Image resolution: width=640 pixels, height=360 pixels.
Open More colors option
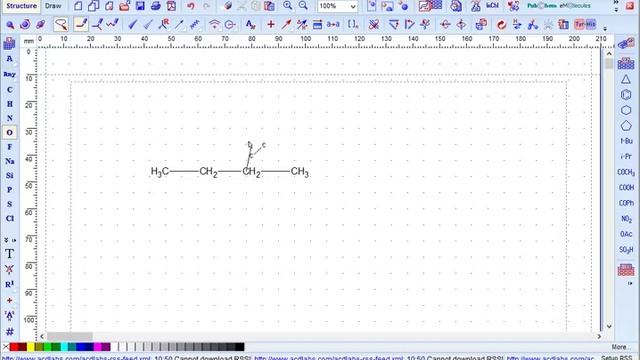point(620,347)
